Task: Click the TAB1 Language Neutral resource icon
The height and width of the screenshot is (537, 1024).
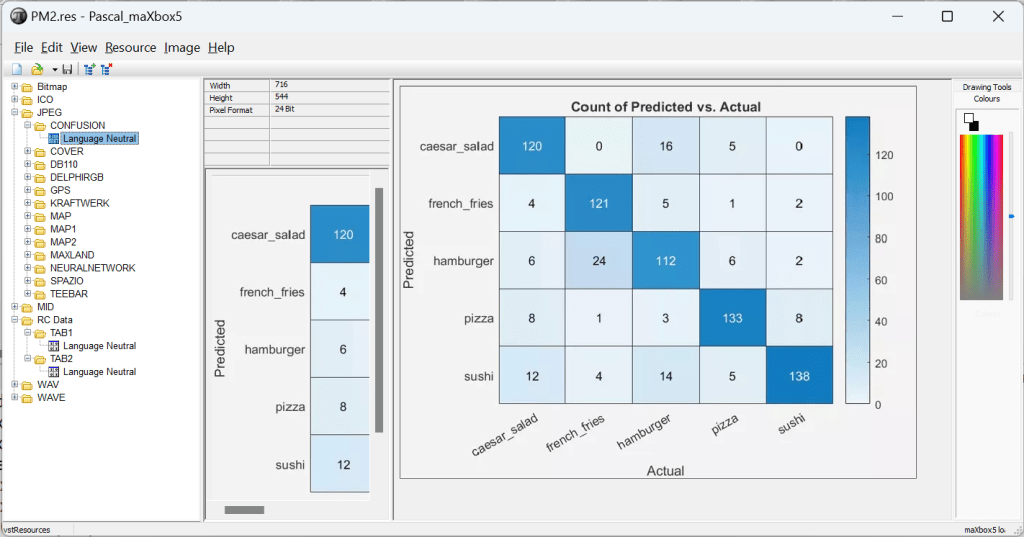Action: 54,346
